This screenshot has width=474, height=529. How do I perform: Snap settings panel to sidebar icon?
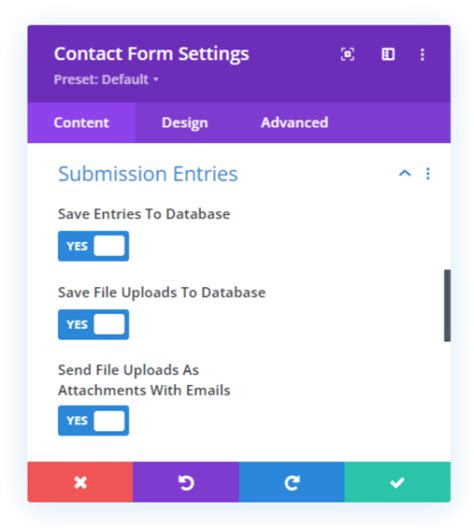[388, 54]
